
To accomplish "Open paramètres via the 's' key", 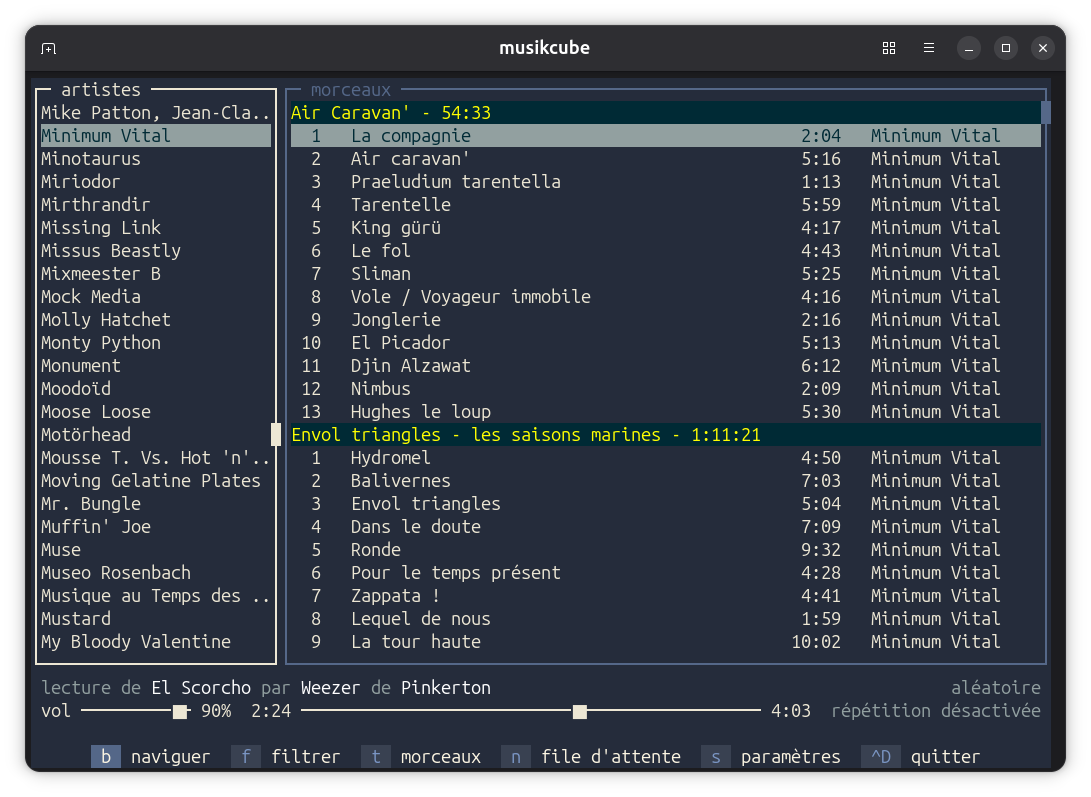I will coord(716,757).
